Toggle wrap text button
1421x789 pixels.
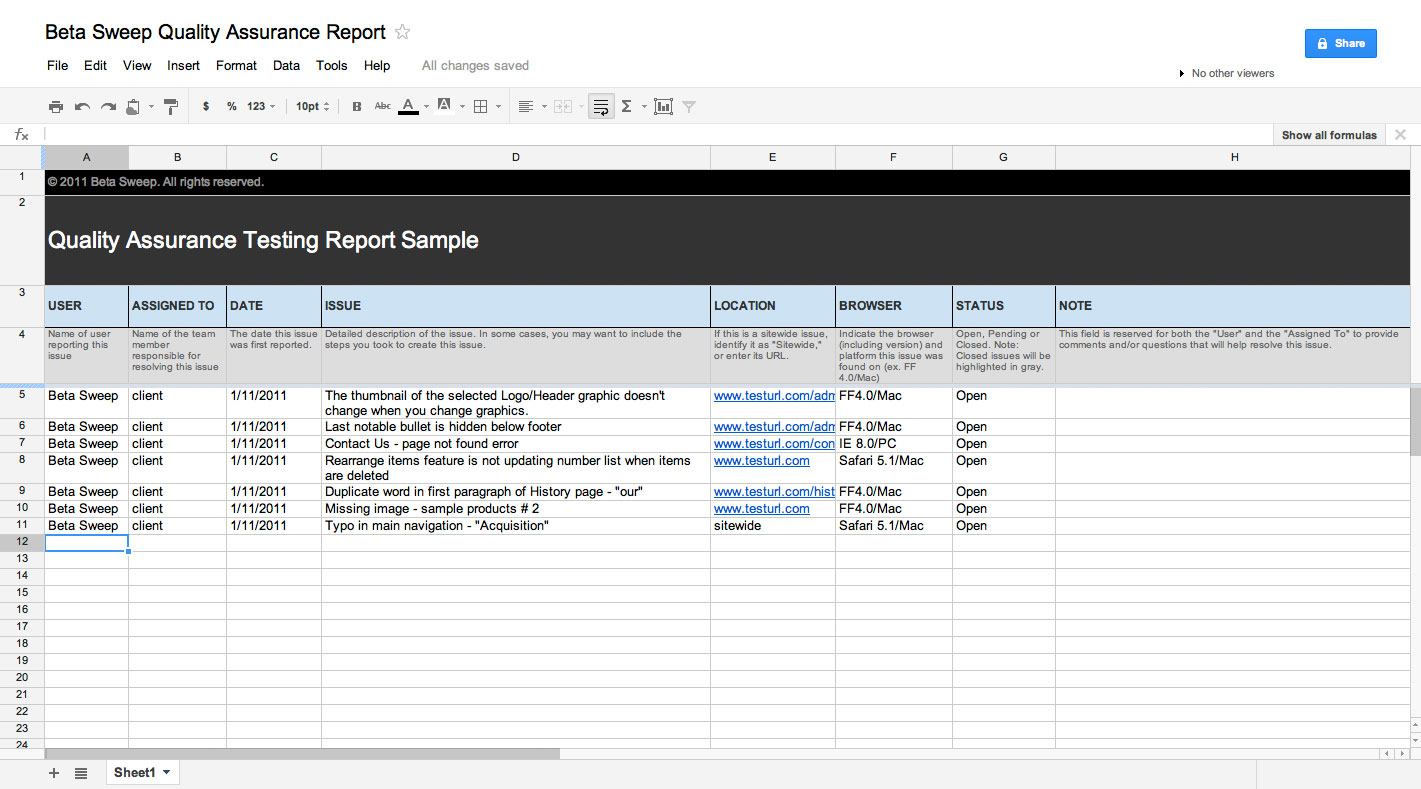(601, 106)
